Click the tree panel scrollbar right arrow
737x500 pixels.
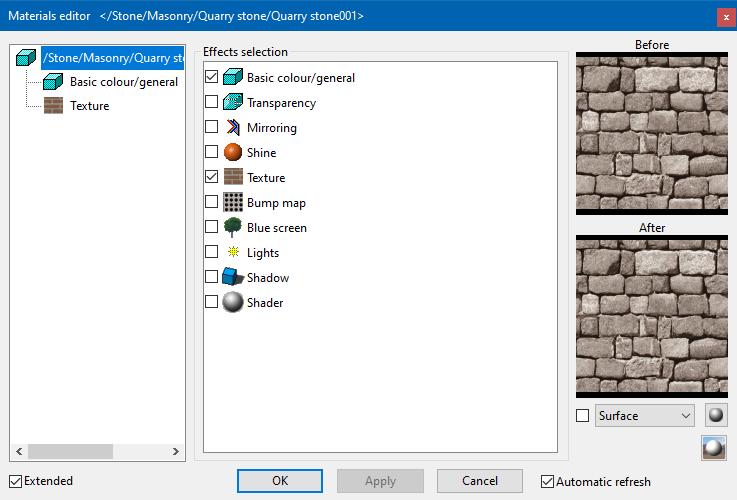[x=176, y=451]
